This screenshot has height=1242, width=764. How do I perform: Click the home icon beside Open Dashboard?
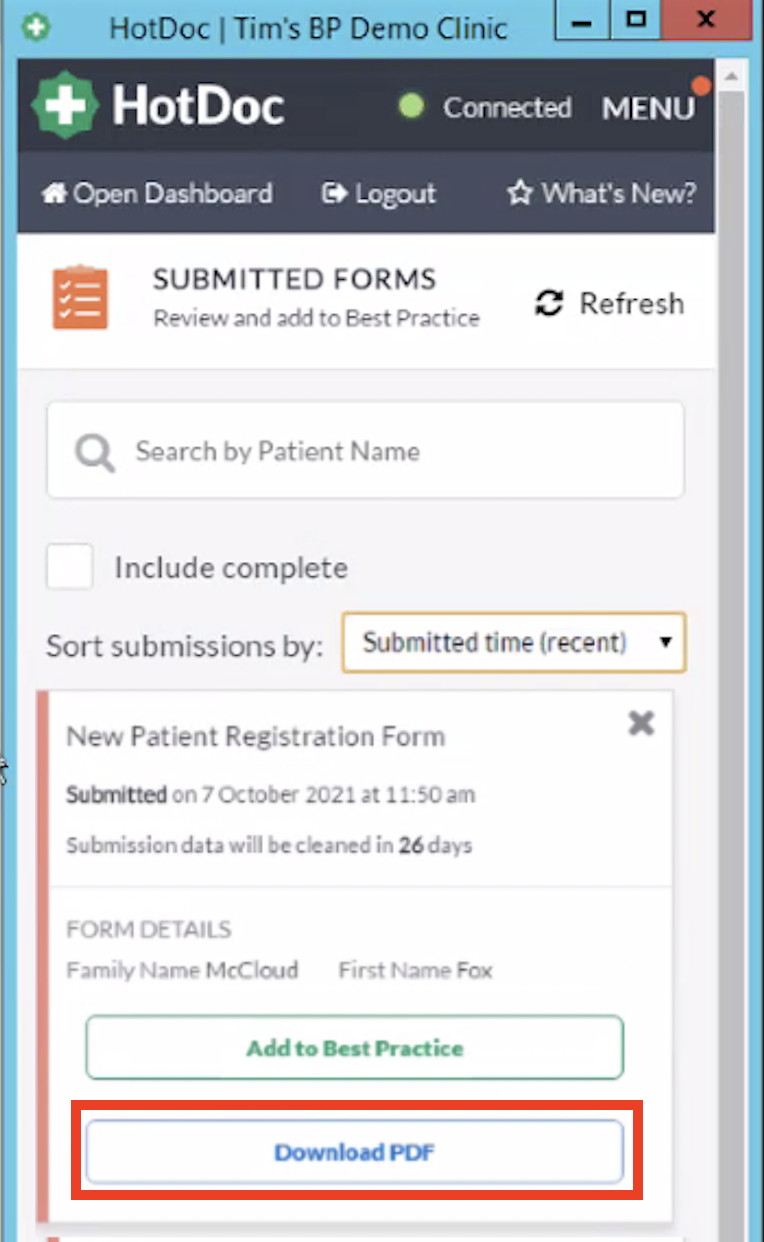pos(54,194)
